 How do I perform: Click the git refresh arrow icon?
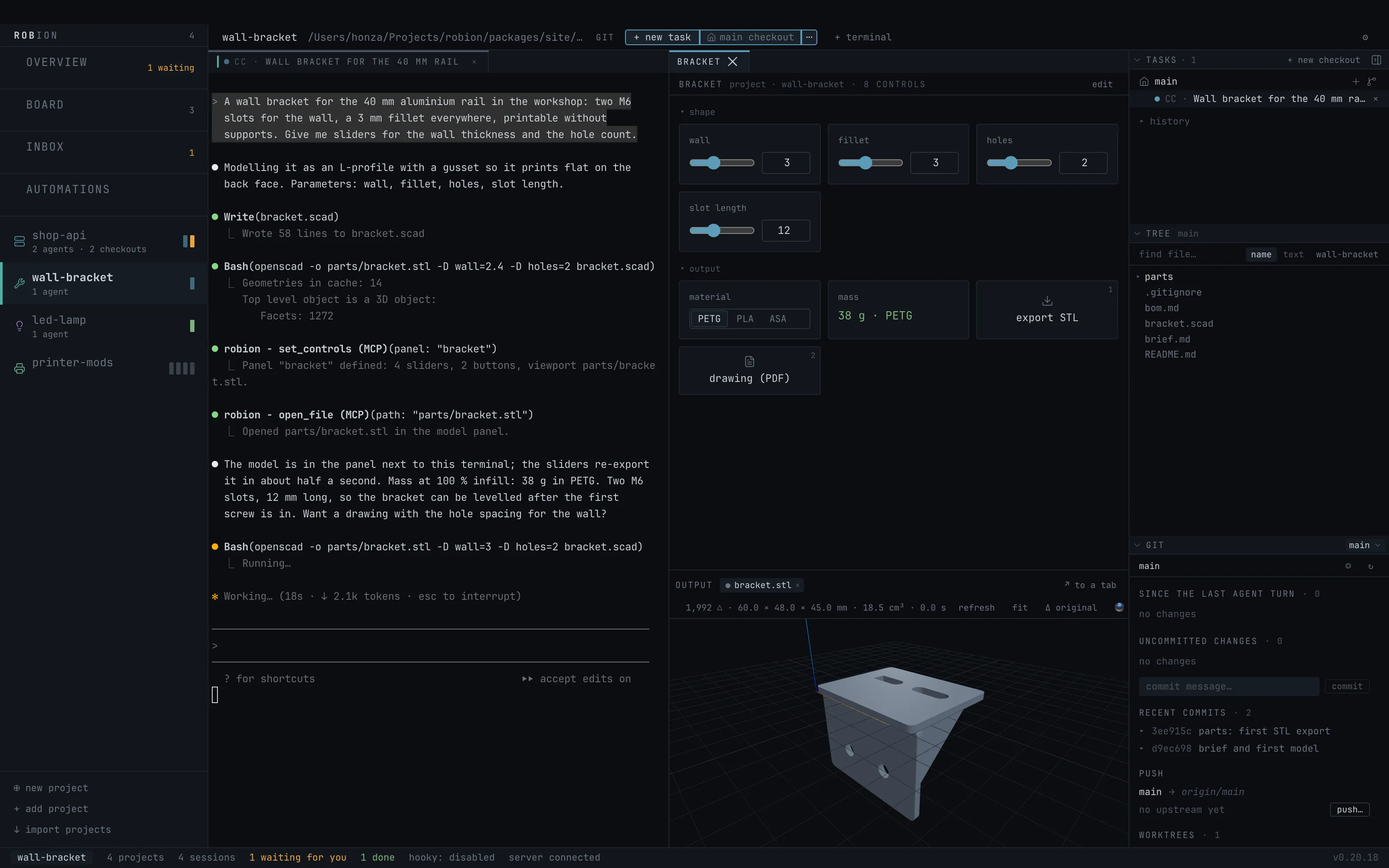click(1371, 566)
